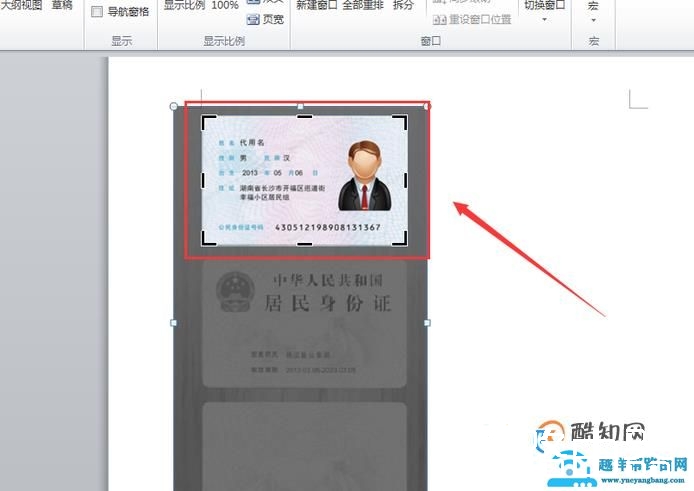Click the picture's top-center square sizing handle
This screenshot has width=694, height=491.
[x=301, y=106]
